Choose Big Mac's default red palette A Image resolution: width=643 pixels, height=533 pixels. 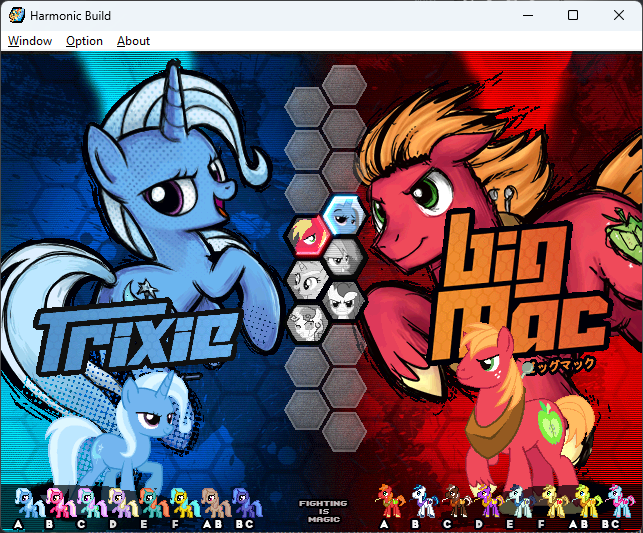[390, 501]
